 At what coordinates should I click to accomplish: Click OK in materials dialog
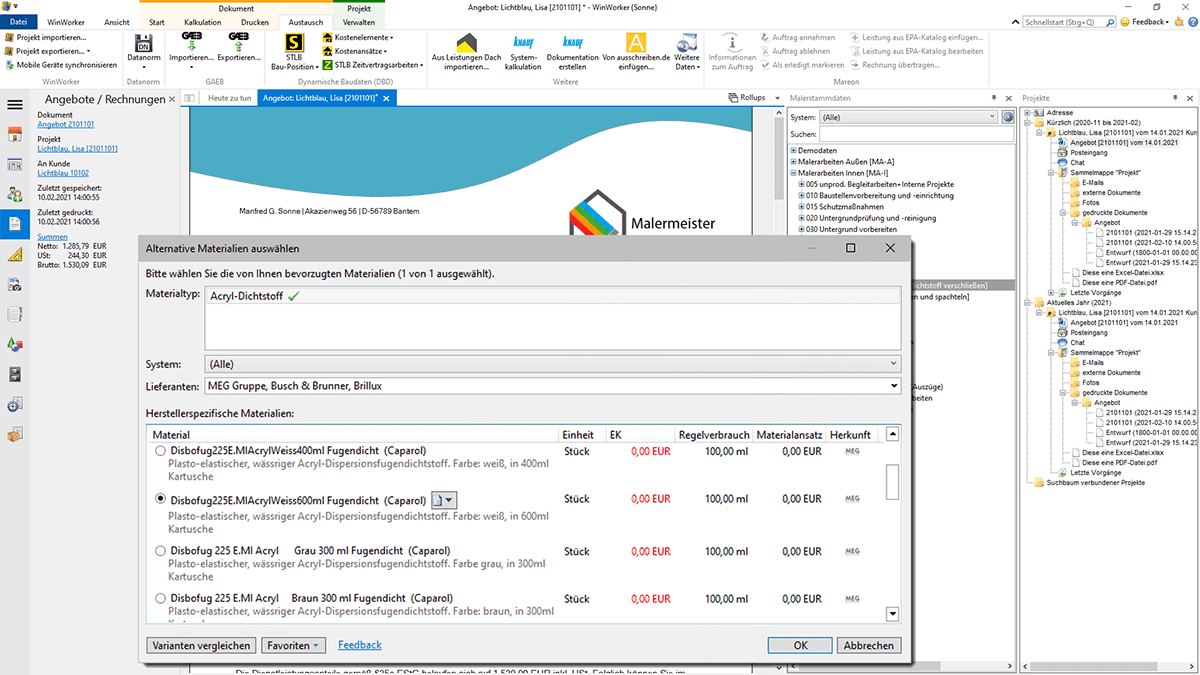(x=800, y=646)
